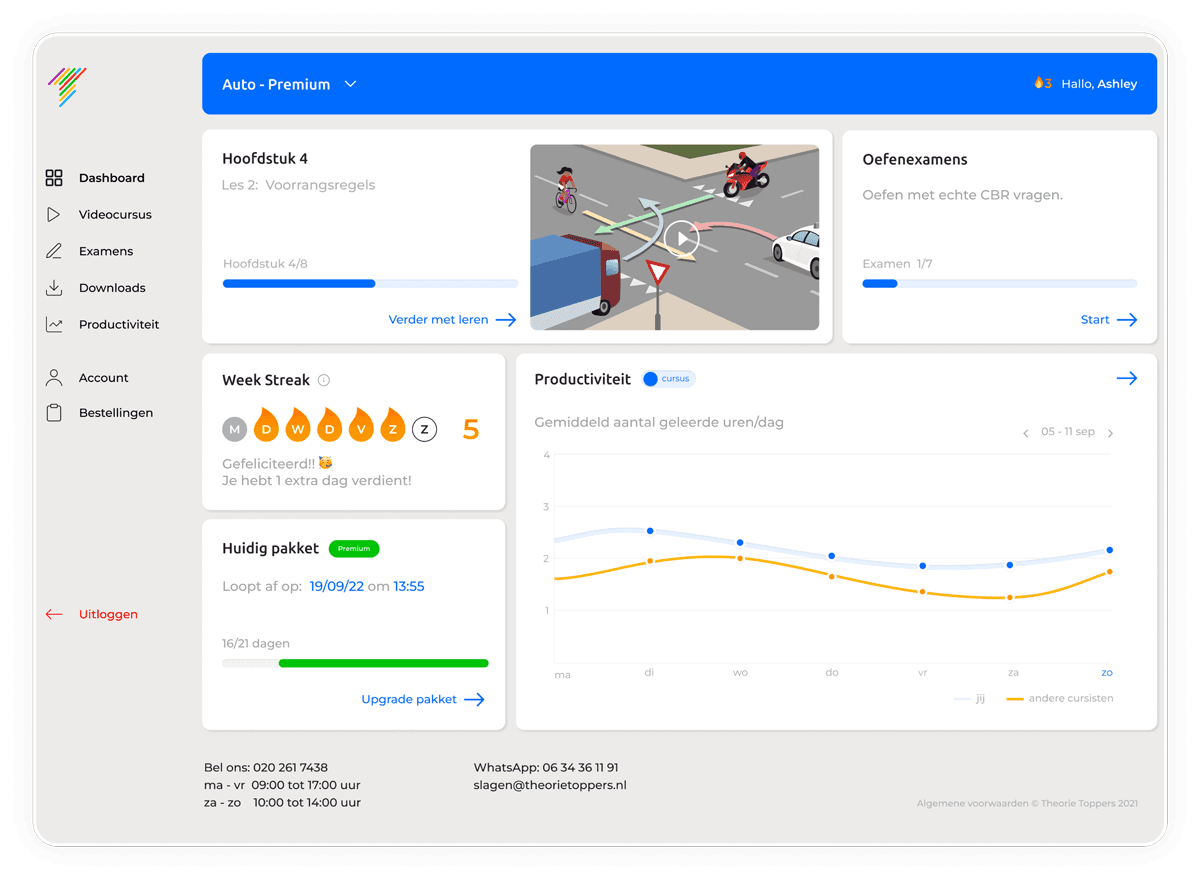Screen dimensions: 1200x879
Task: Toggle the cursus switch in Productiviteit
Action: 667,379
